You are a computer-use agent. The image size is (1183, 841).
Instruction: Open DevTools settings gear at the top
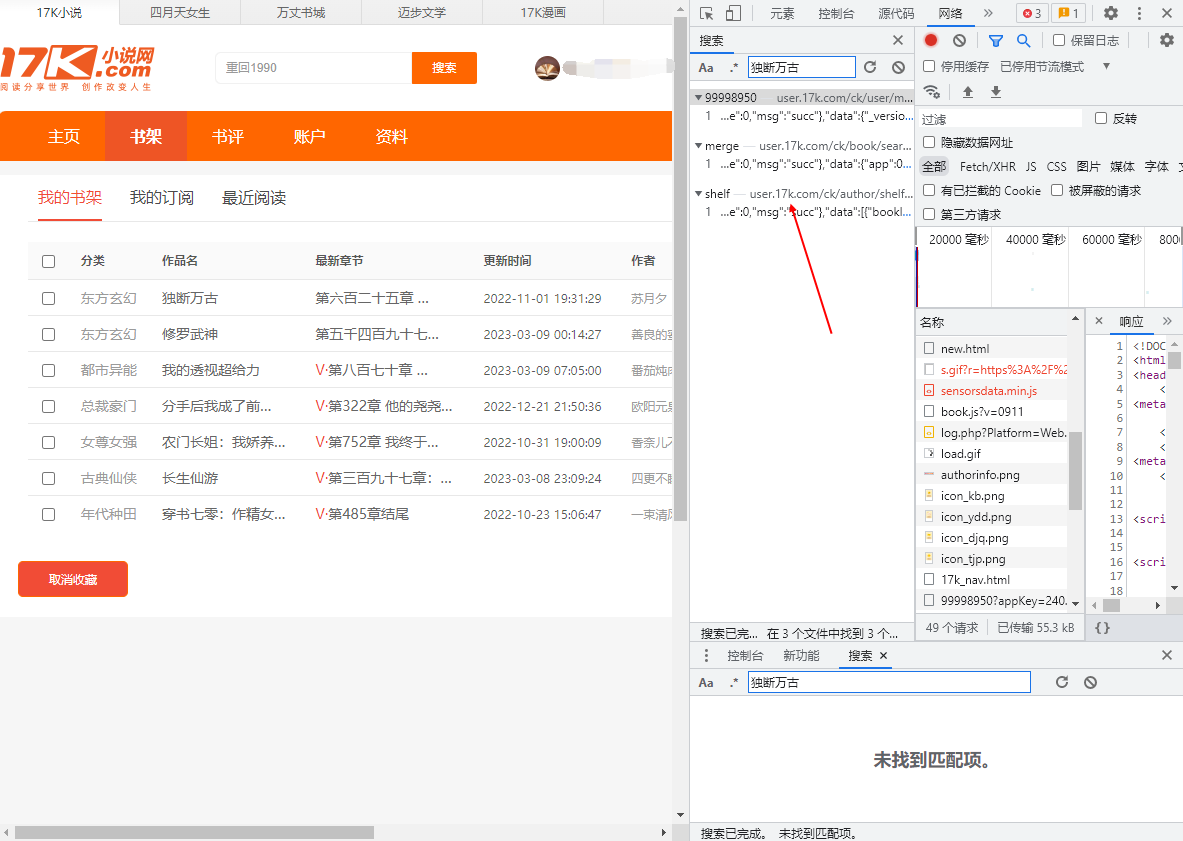(1111, 13)
